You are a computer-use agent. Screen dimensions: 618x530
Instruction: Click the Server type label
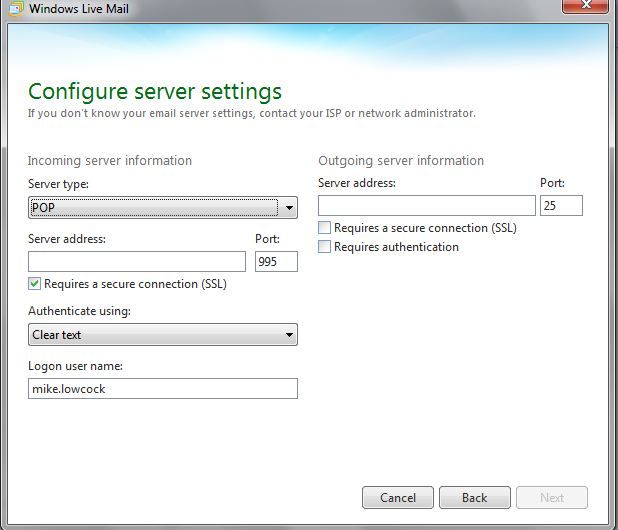[58, 184]
